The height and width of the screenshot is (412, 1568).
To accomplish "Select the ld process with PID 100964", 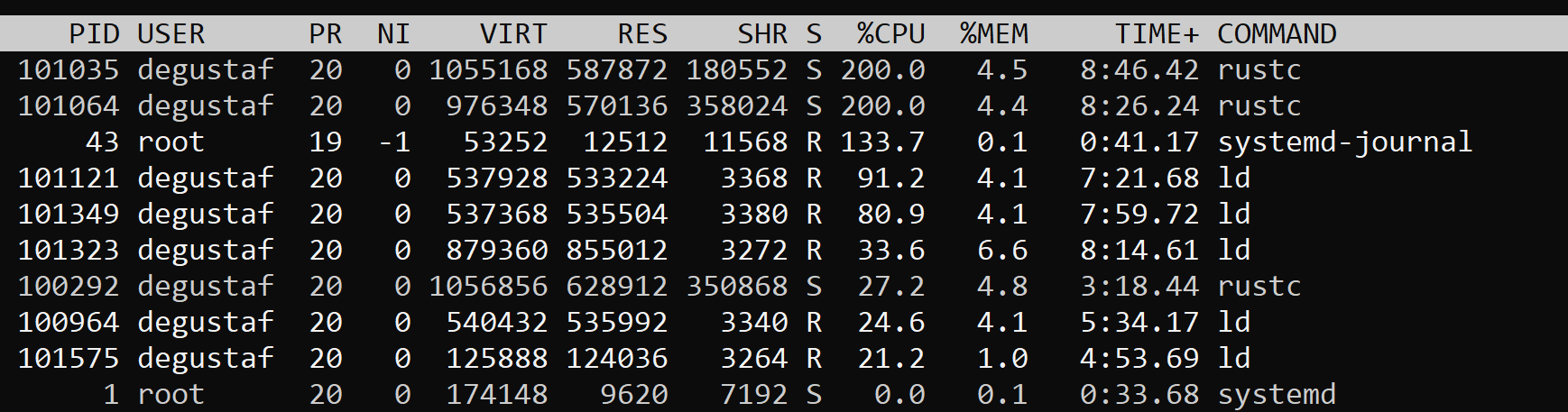I will pos(784,322).
